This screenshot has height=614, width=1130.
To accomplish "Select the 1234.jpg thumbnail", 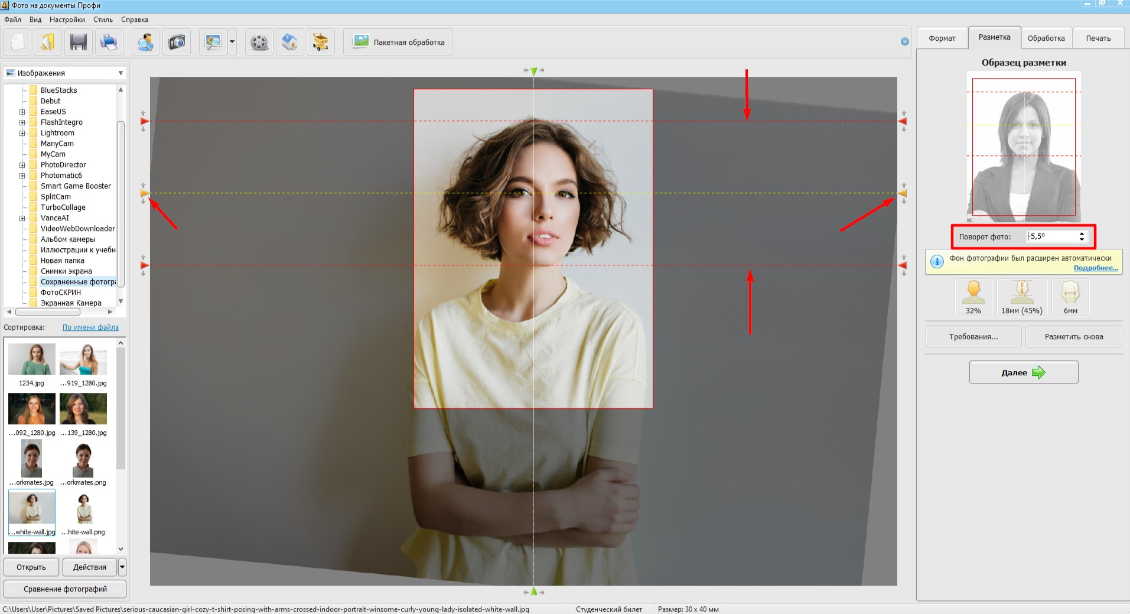I will click(32, 361).
